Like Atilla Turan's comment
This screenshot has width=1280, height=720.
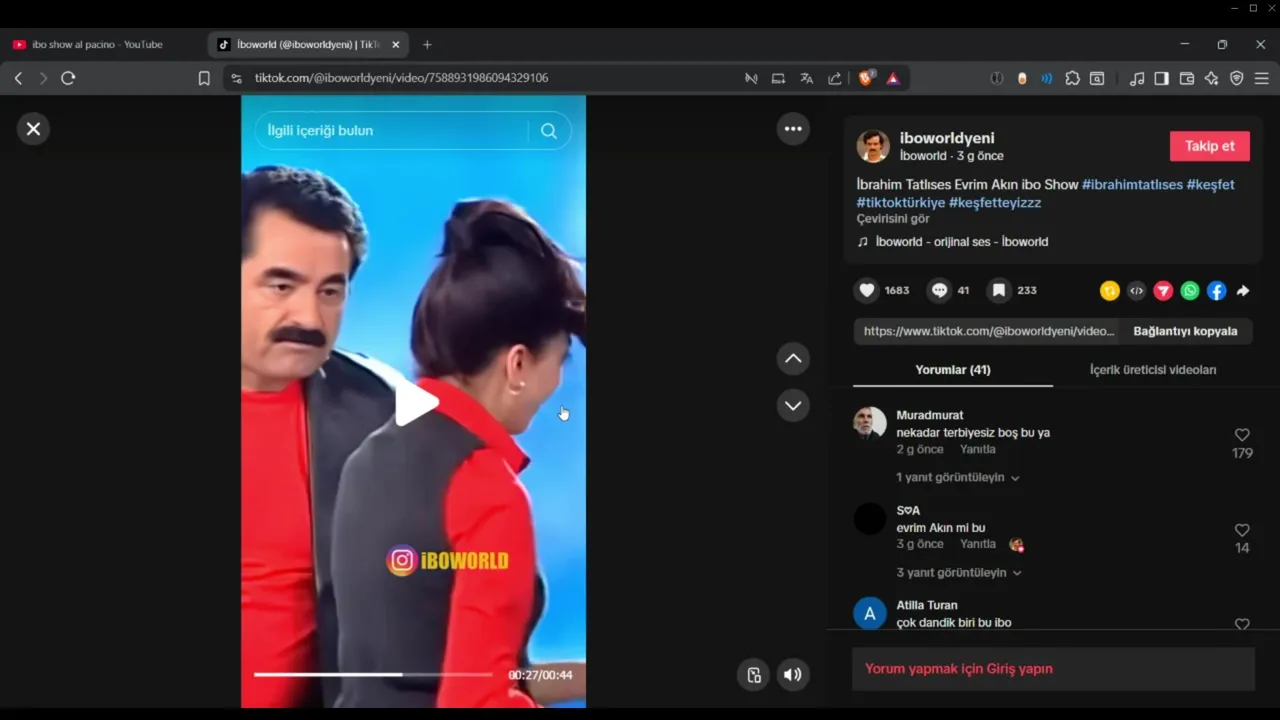click(1242, 624)
